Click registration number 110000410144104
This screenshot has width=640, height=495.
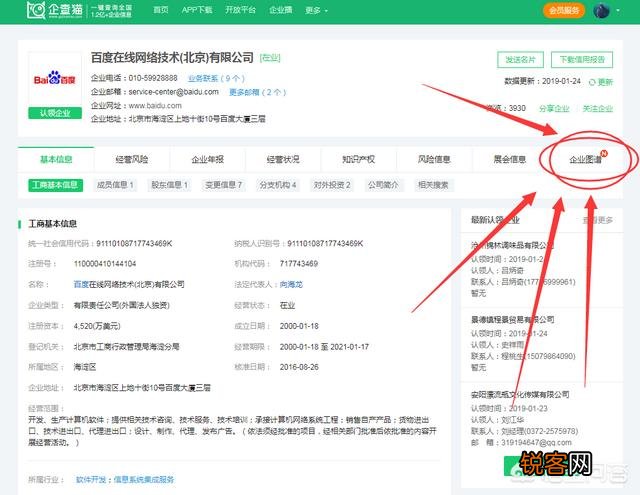point(105,264)
